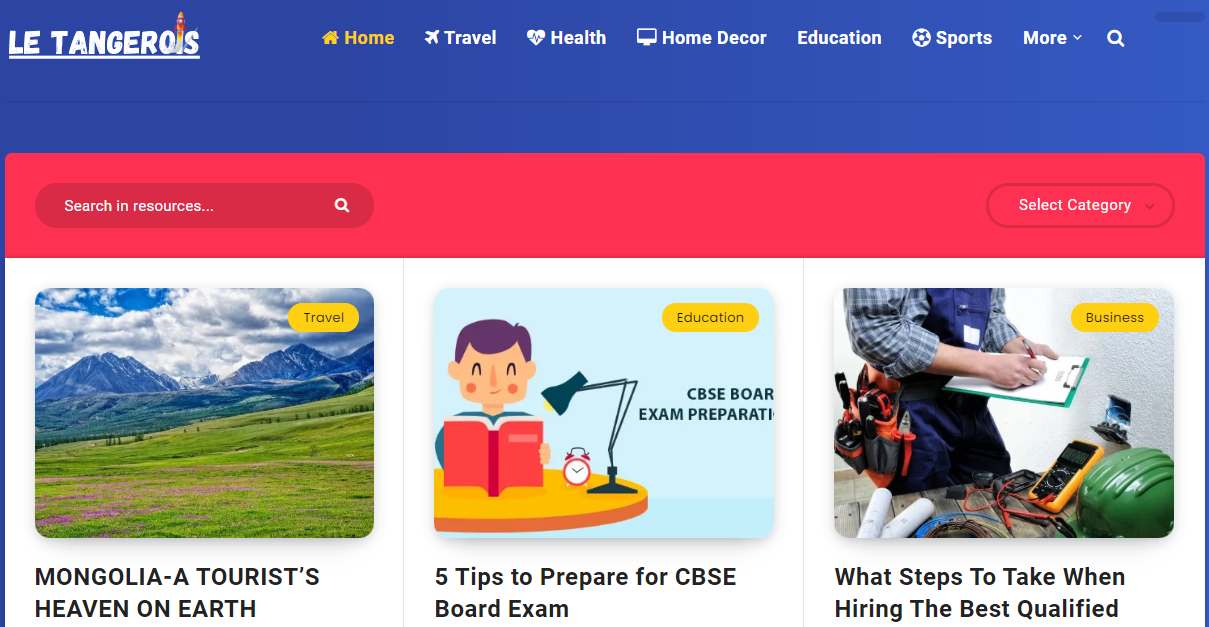Click the monitor icon beside Home Decor

647,38
